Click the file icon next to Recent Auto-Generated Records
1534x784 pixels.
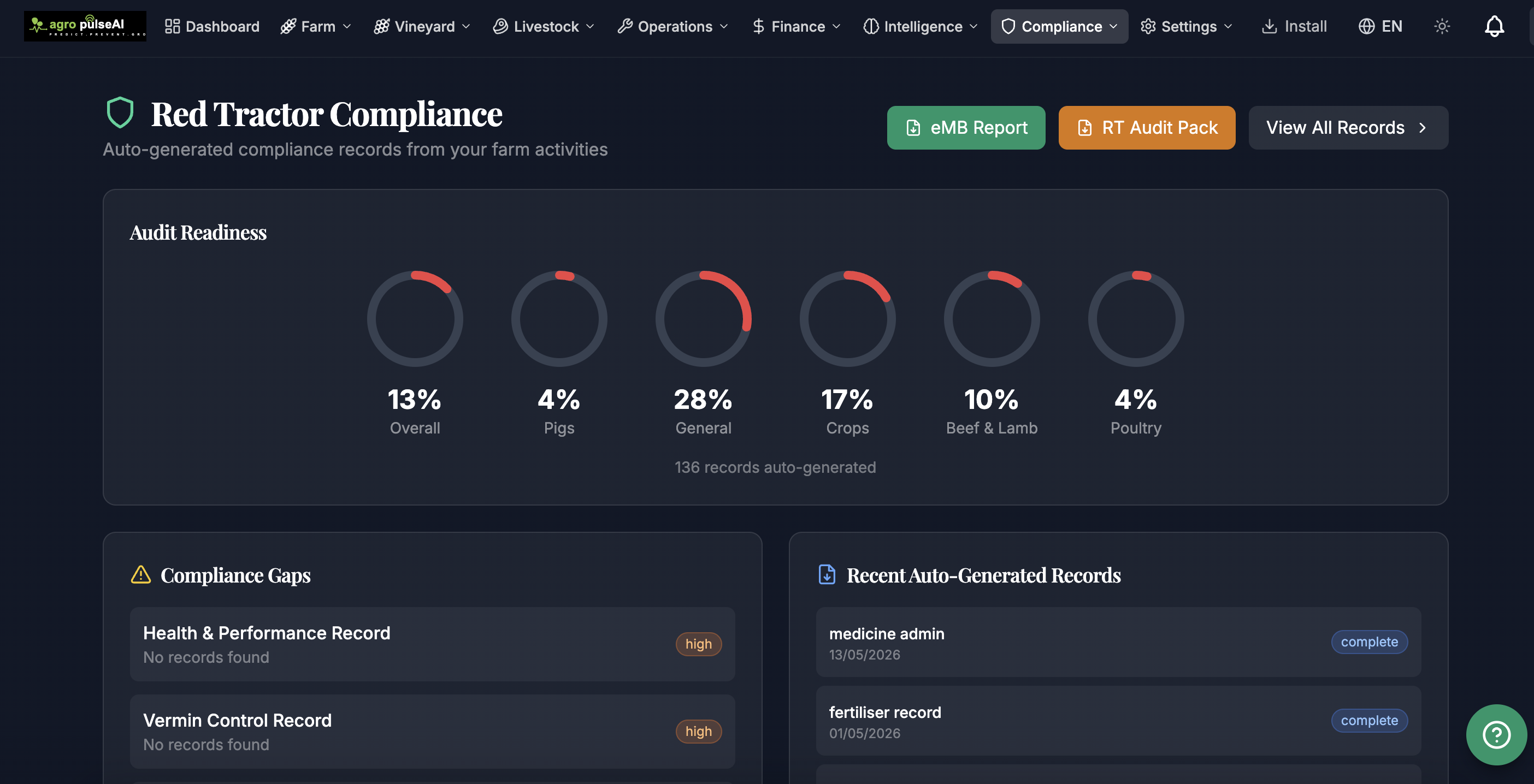click(827, 574)
